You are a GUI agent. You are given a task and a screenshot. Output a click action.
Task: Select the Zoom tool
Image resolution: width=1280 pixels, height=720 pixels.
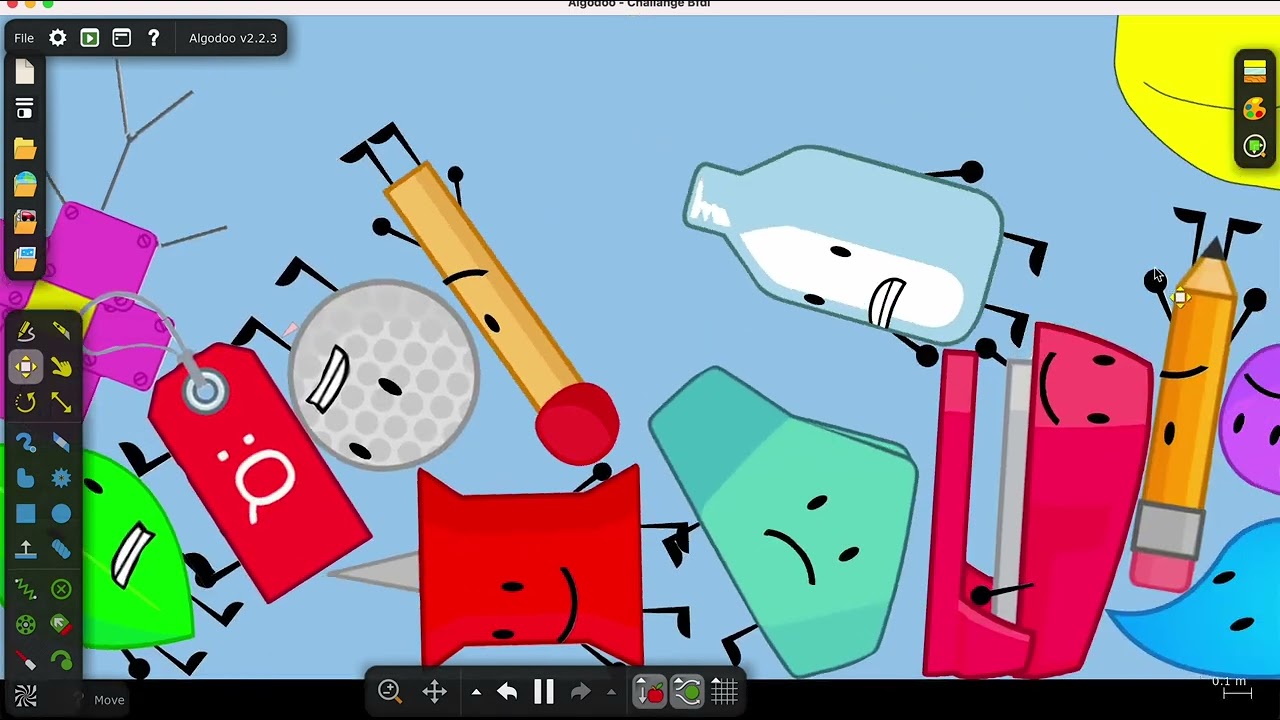[390, 691]
